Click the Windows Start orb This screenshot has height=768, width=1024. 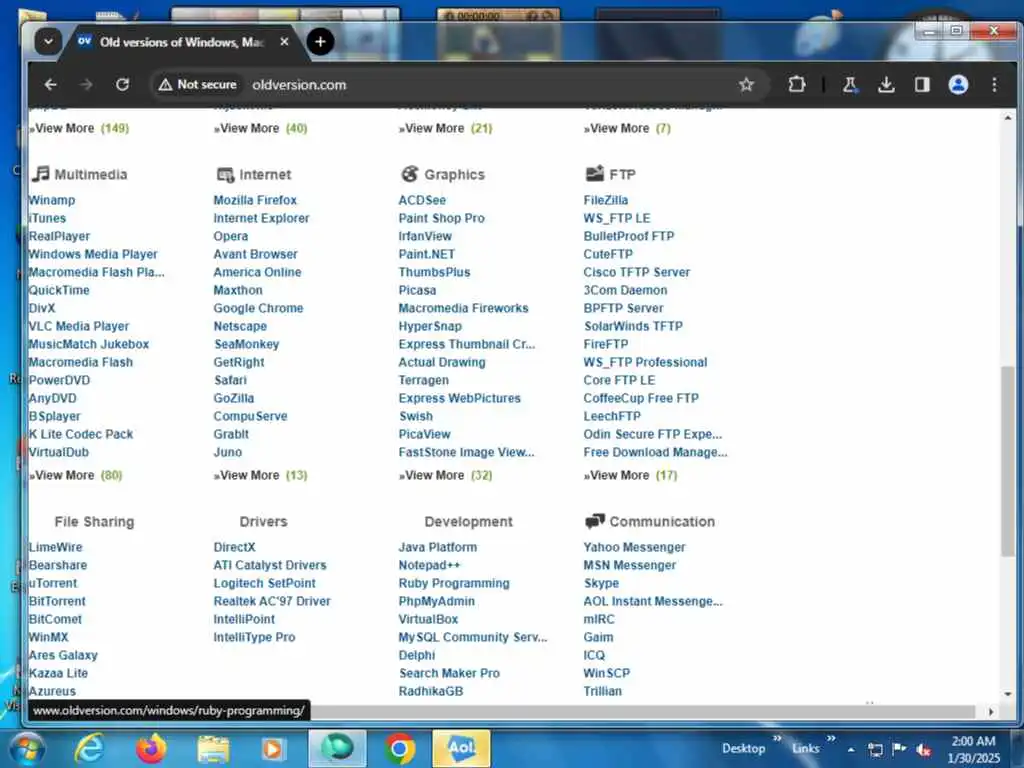(x=25, y=748)
